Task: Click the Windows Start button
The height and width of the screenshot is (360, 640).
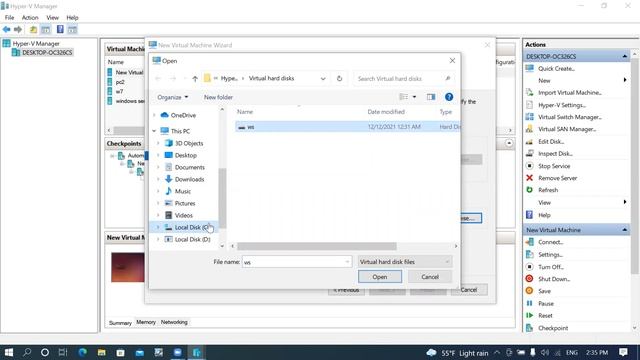Action: click(x=9, y=352)
